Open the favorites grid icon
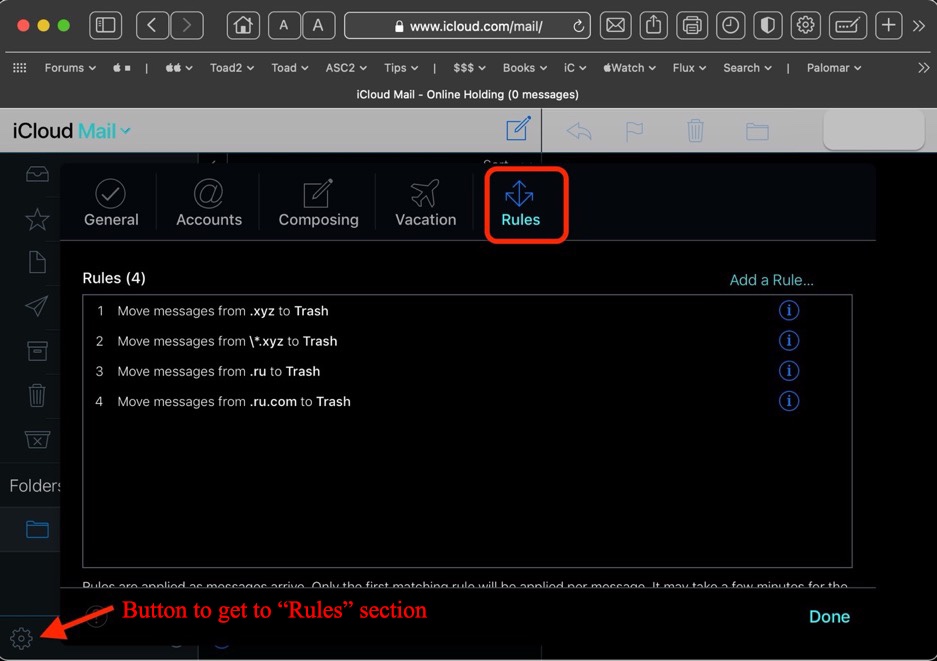The image size is (937, 661). click(x=20, y=68)
